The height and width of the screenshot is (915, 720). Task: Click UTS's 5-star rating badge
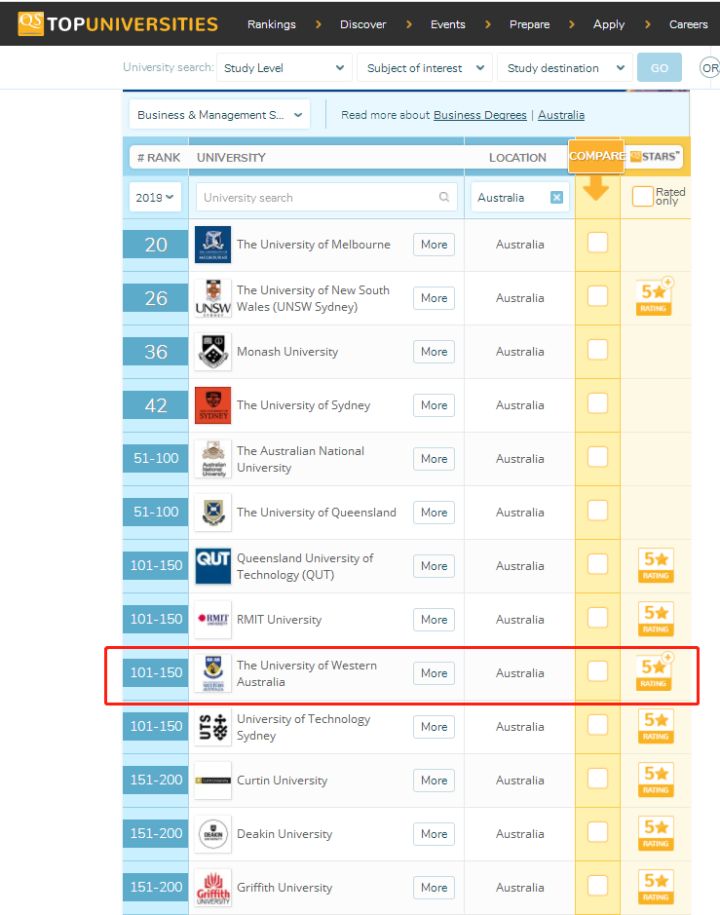(x=656, y=727)
